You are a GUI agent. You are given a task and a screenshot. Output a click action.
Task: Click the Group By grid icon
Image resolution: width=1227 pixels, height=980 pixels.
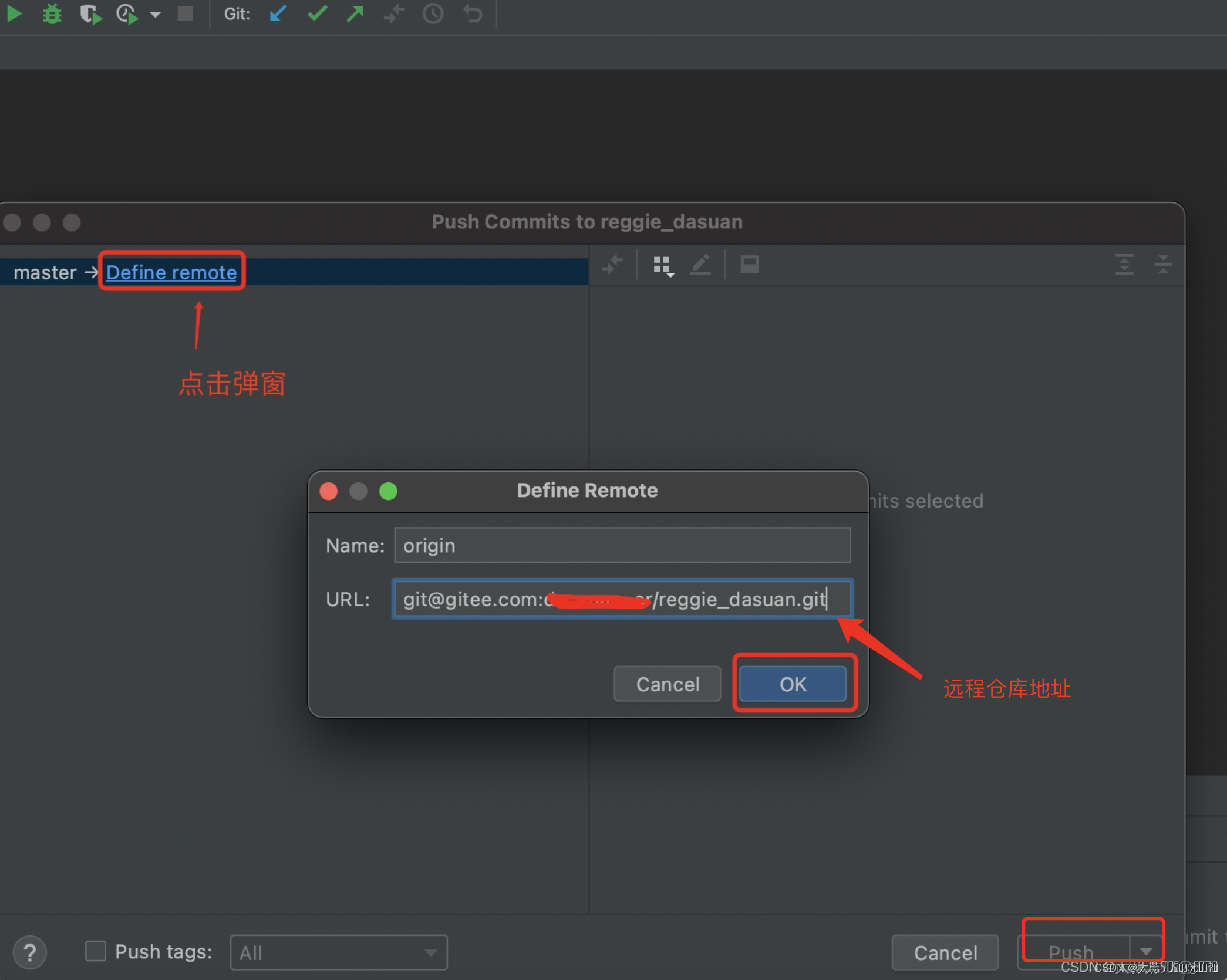[663, 265]
